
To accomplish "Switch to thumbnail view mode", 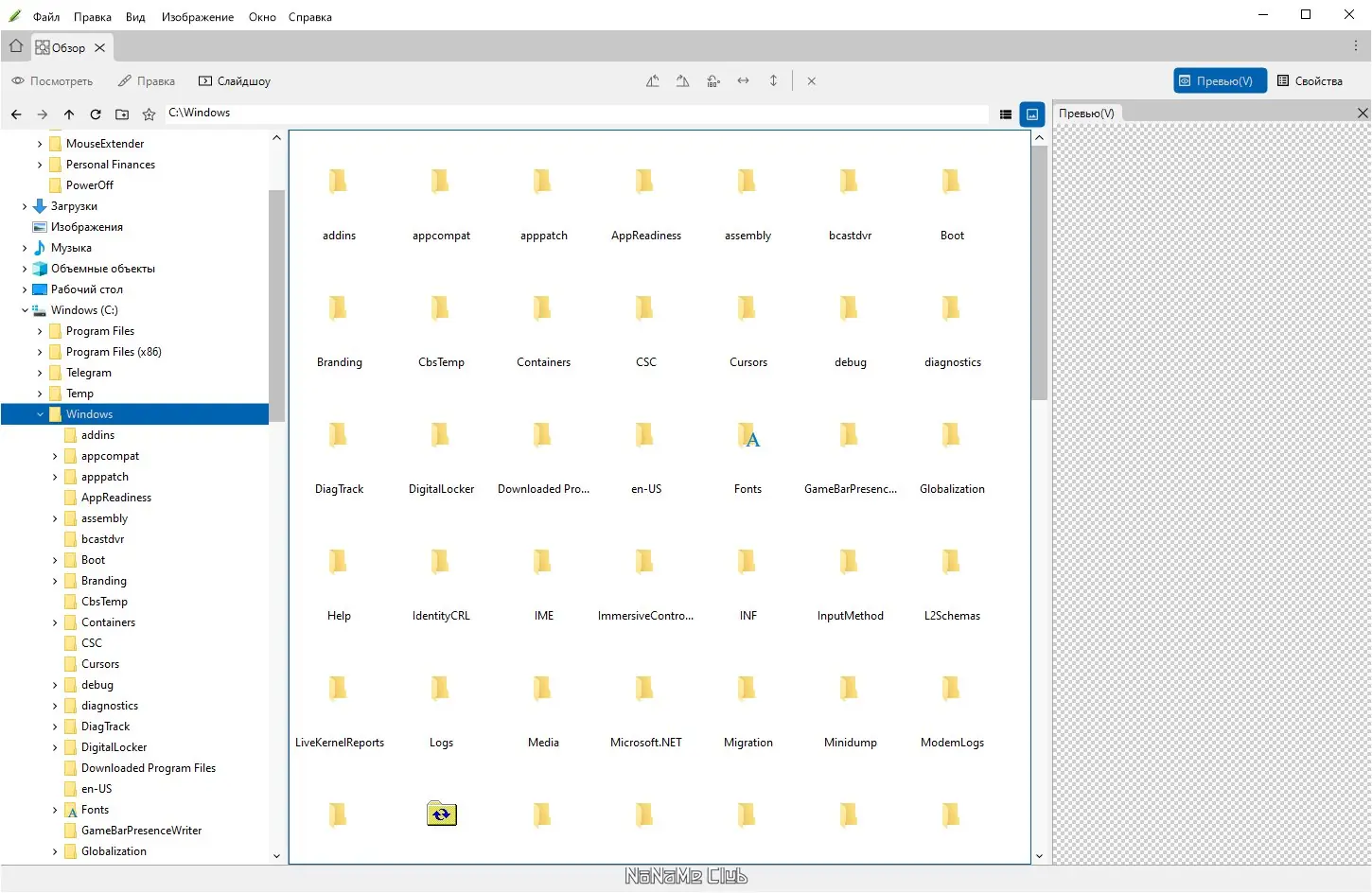I will [x=1032, y=114].
